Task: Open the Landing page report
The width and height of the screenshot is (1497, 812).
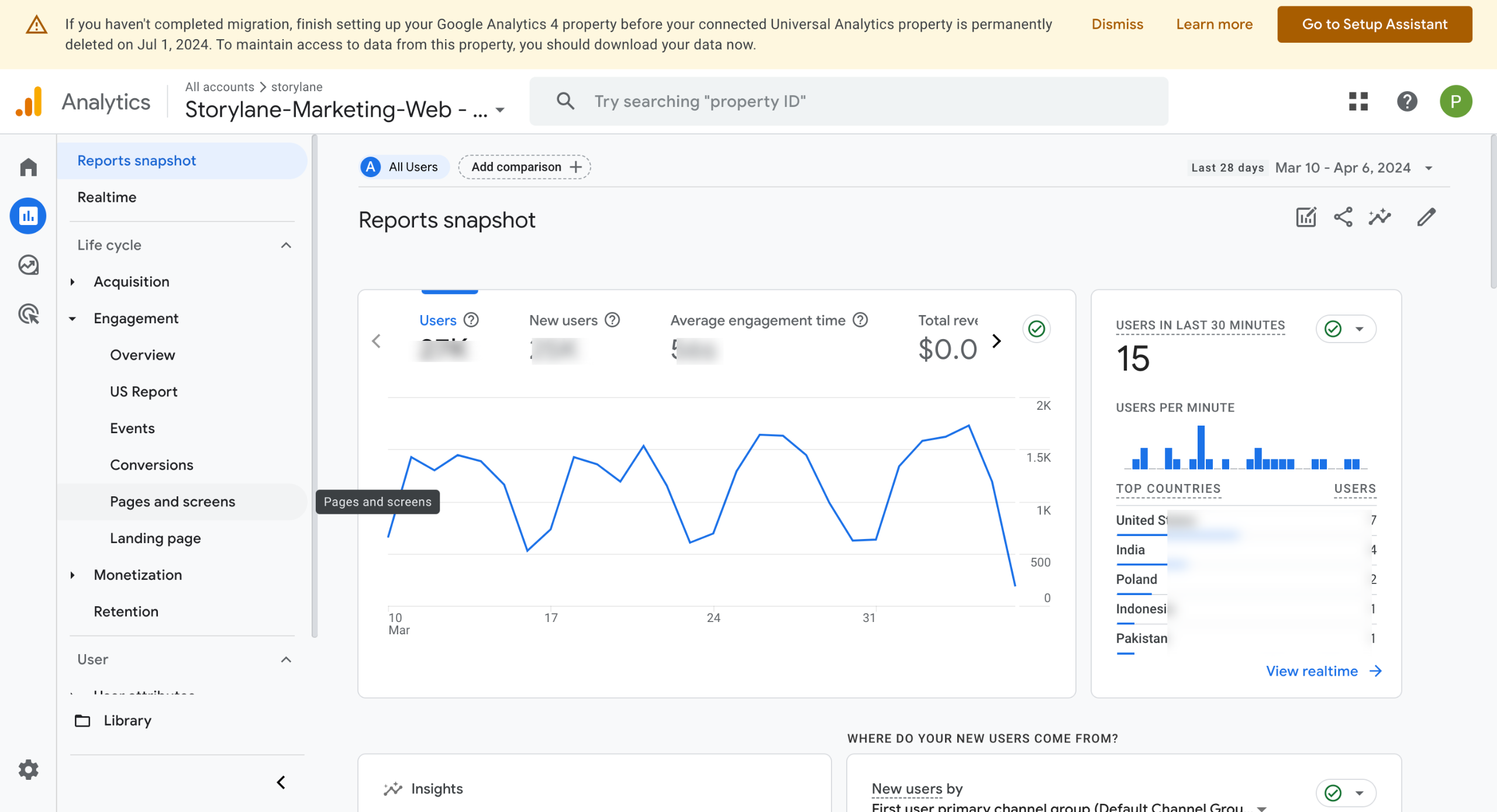Action: point(155,538)
